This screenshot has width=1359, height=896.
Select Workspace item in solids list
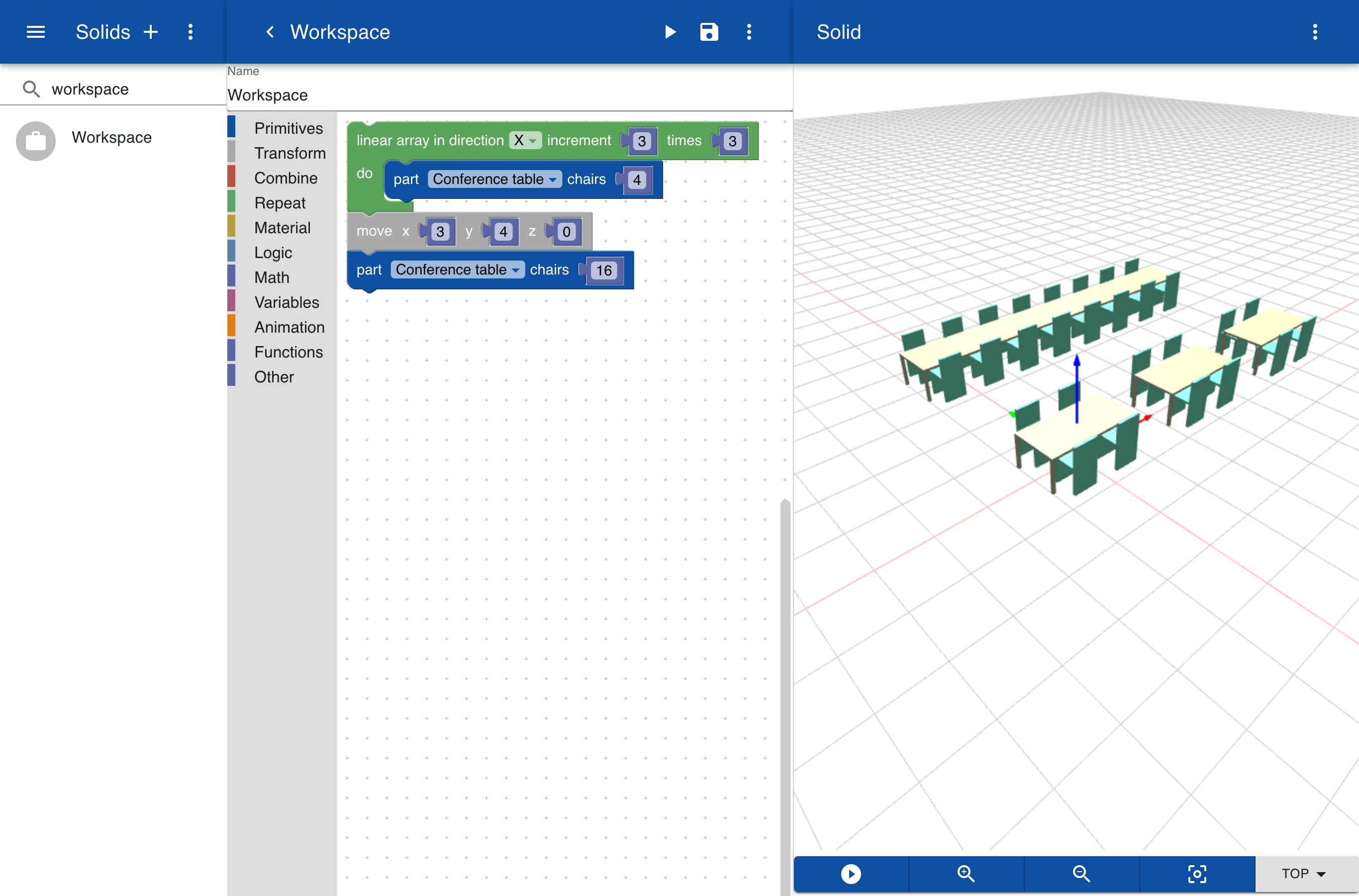pos(111,138)
